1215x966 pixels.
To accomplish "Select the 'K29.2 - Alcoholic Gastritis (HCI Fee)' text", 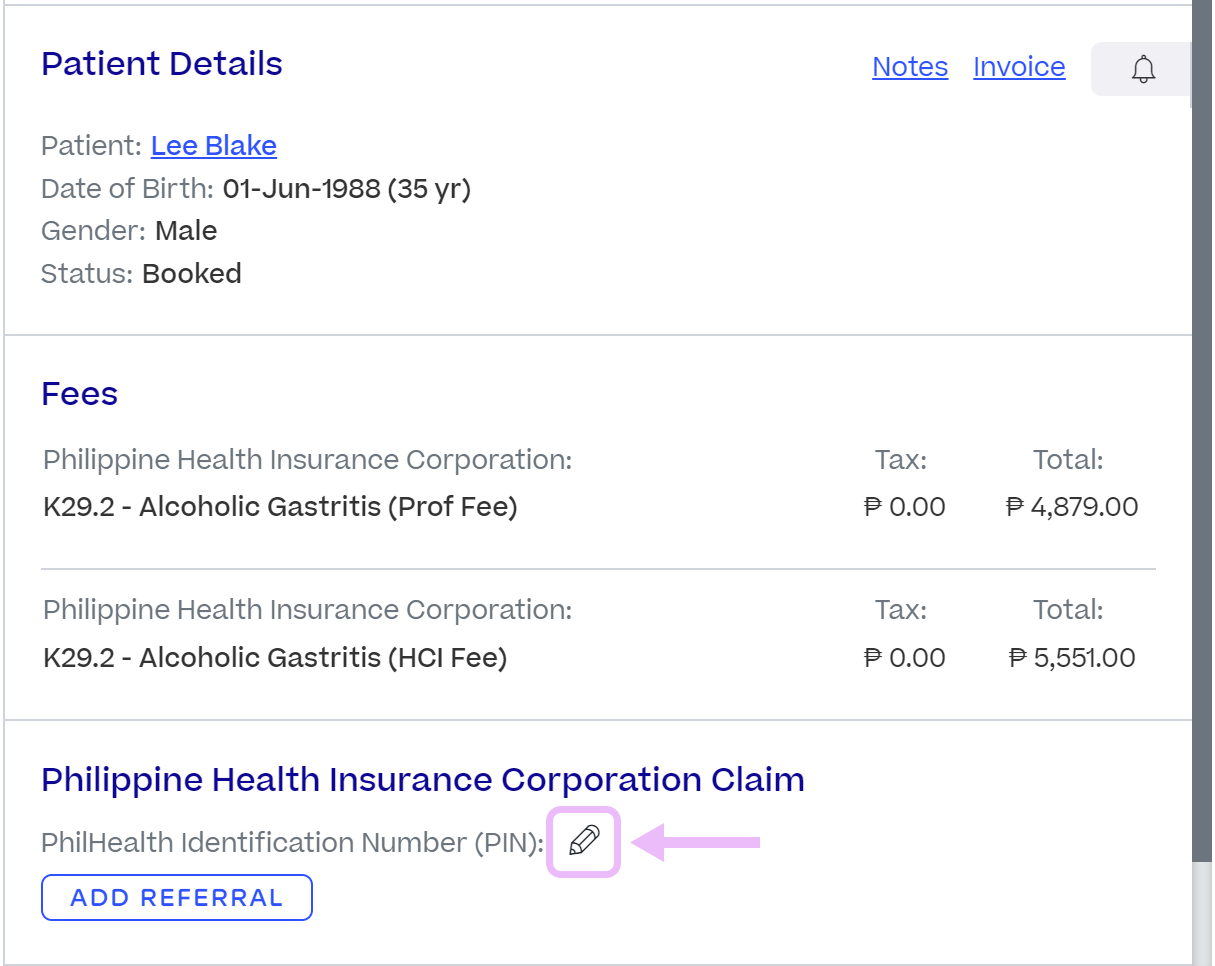I will click(275, 658).
